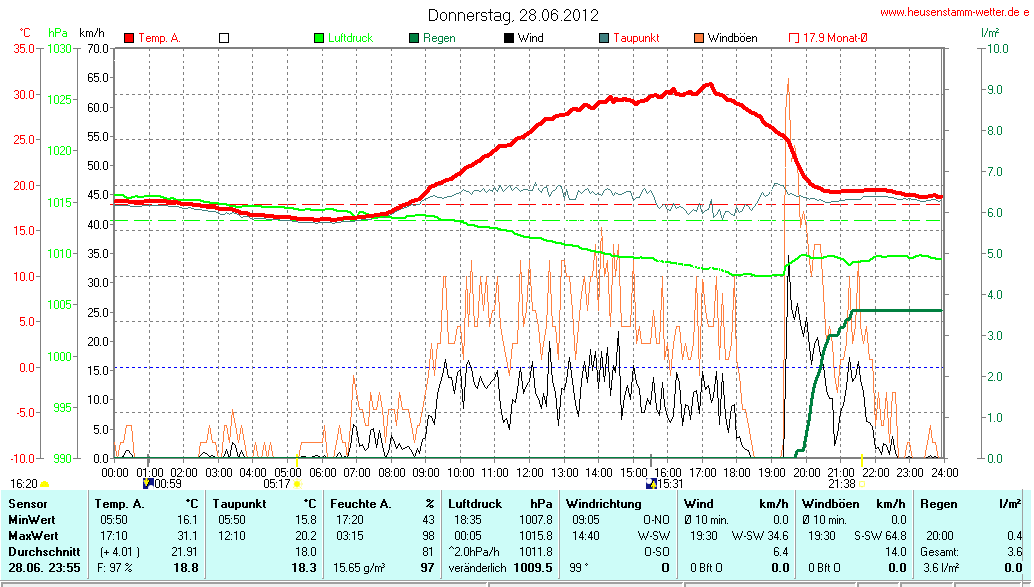Open the heusenstamm-wetter.de website link
This screenshot has width=1034, height=587.
coord(953,12)
